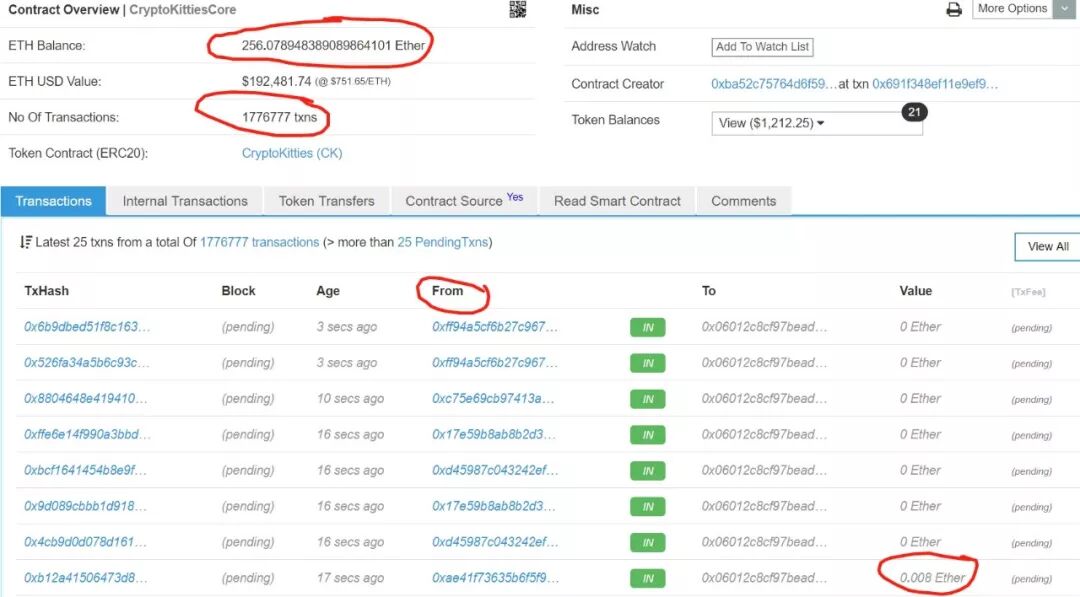Click the 10 secs ago age cell

pyautogui.click(x=350, y=399)
